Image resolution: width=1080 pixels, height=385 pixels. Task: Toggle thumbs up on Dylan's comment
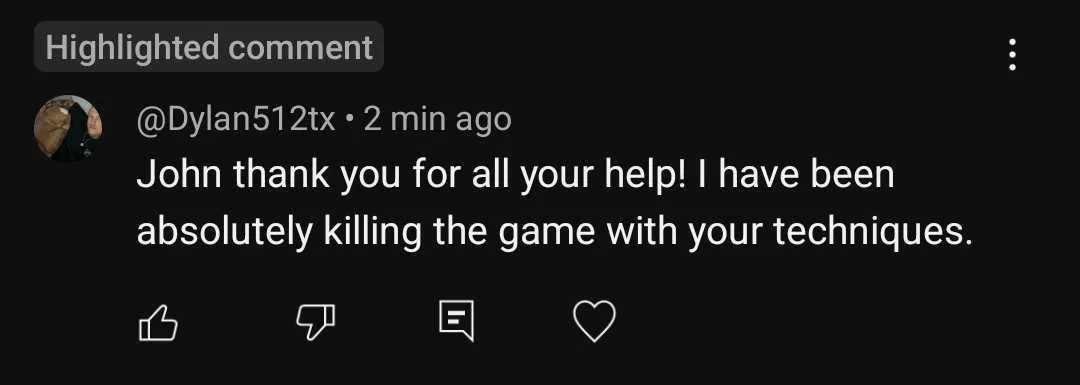click(158, 322)
